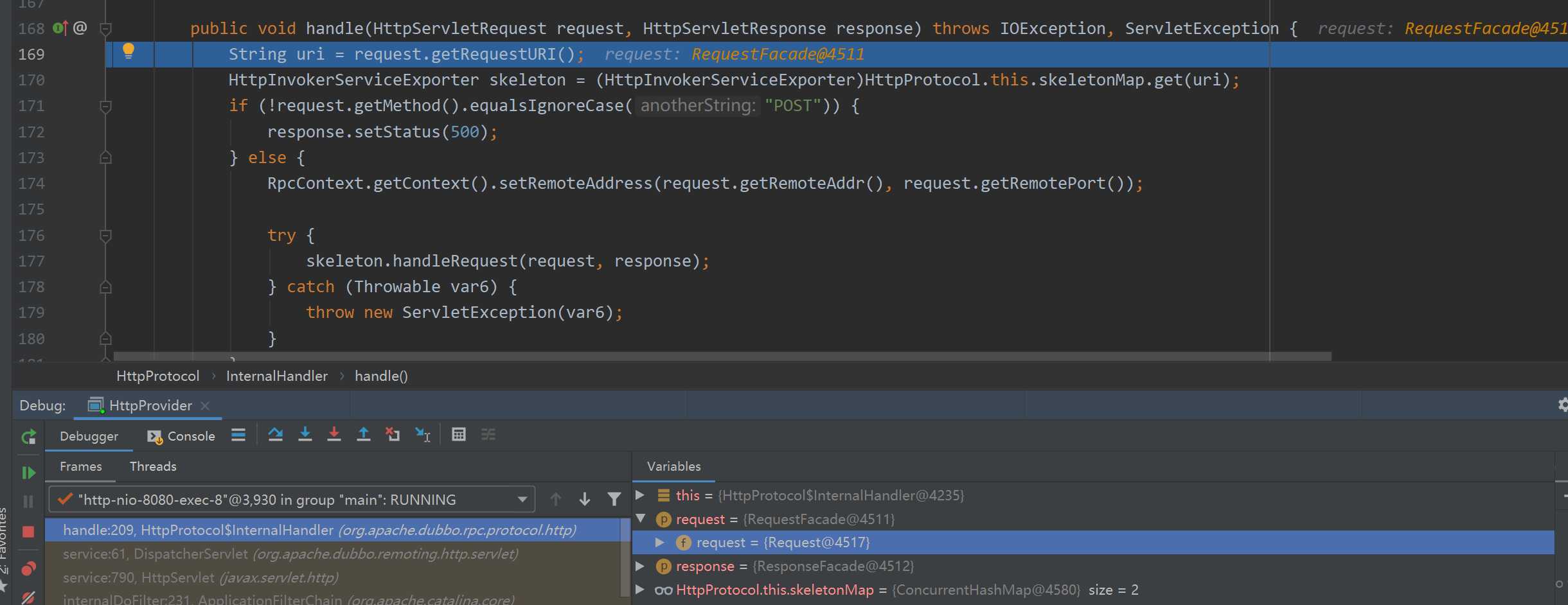
Task: Click the frames list vertical scrollbar
Action: pyautogui.click(x=625, y=557)
